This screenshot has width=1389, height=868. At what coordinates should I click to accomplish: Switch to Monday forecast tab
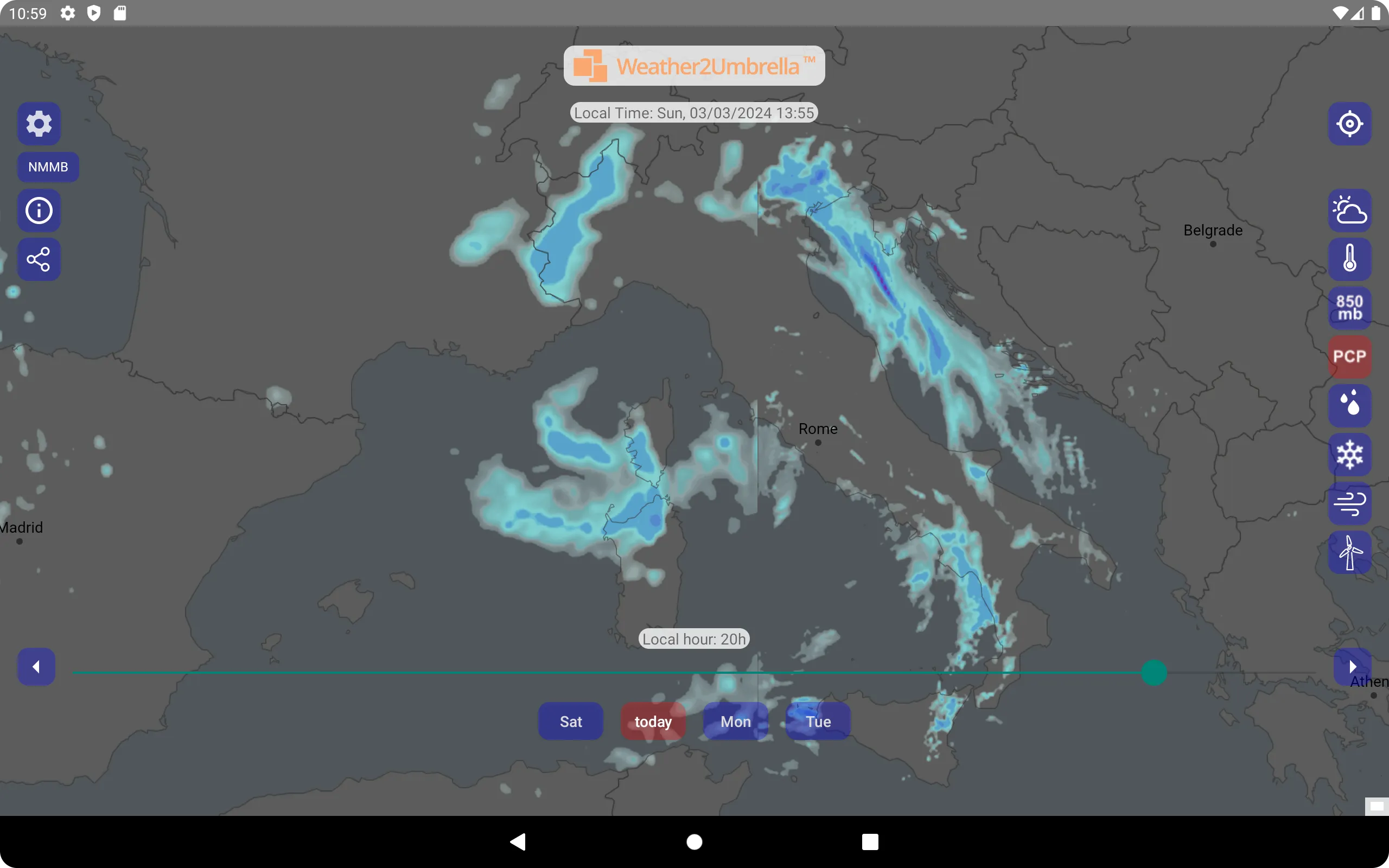coord(735,721)
